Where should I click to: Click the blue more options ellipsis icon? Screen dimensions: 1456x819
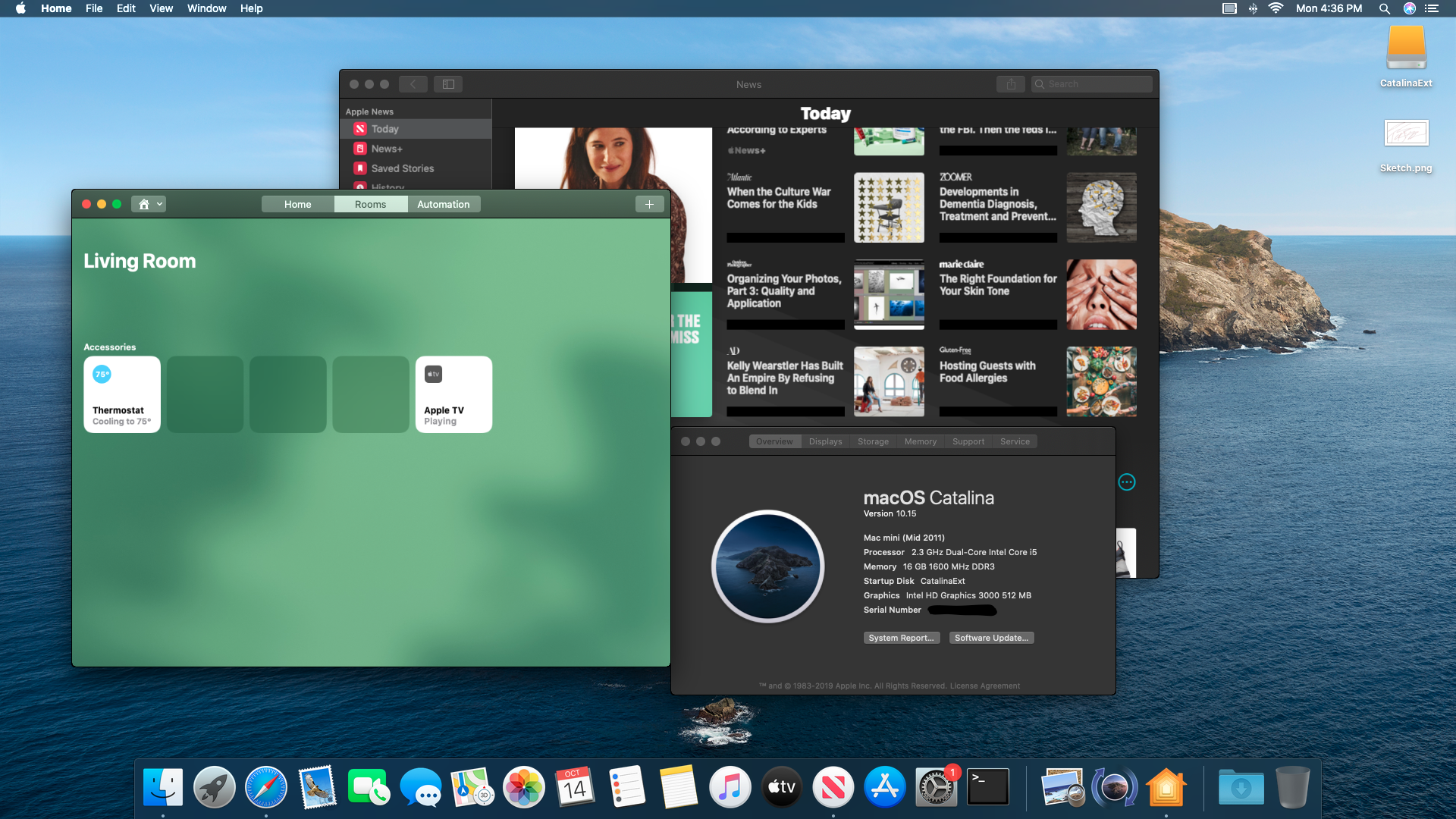(1127, 482)
